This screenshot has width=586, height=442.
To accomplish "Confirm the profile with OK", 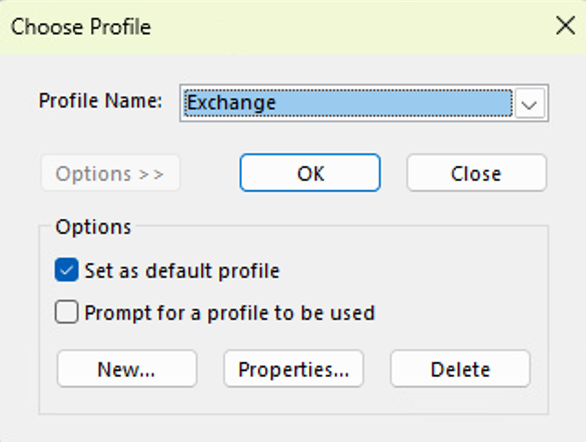I will (310, 173).
